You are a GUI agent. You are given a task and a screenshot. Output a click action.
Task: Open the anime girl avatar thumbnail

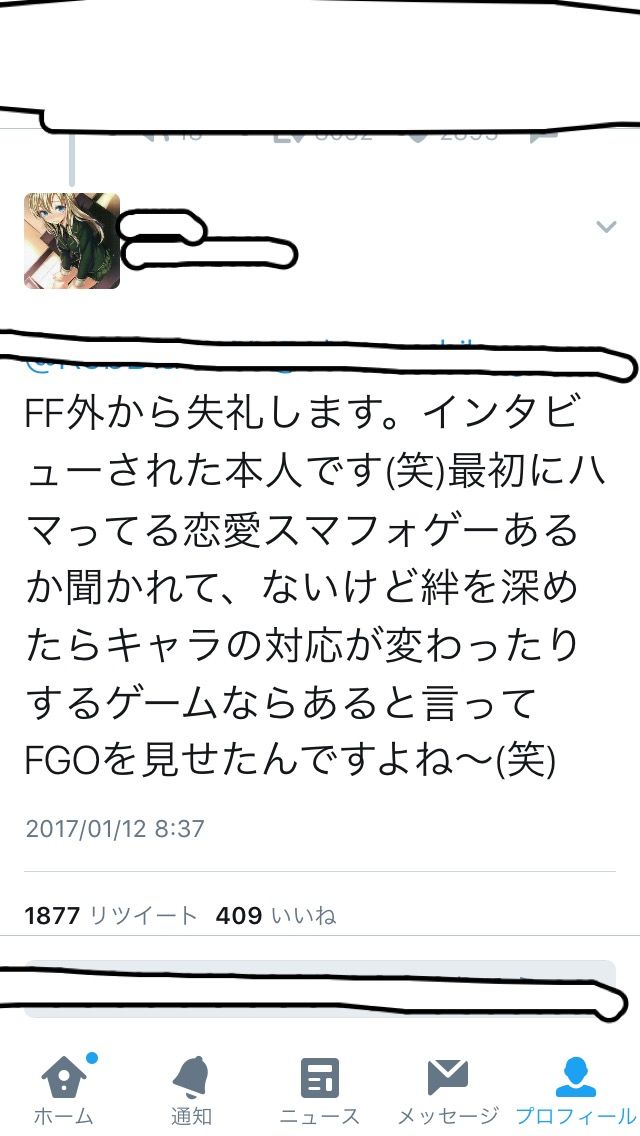pos(72,241)
